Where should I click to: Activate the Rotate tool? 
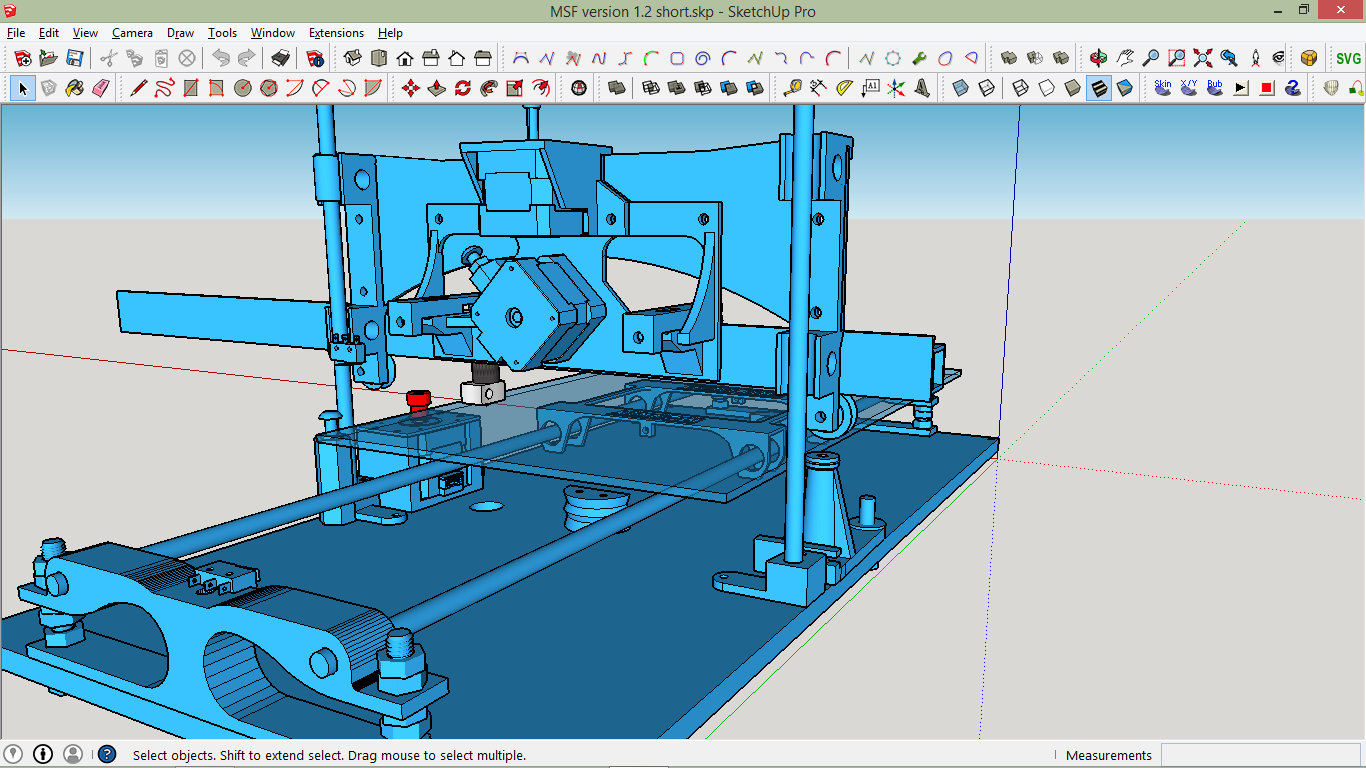pyautogui.click(x=463, y=88)
